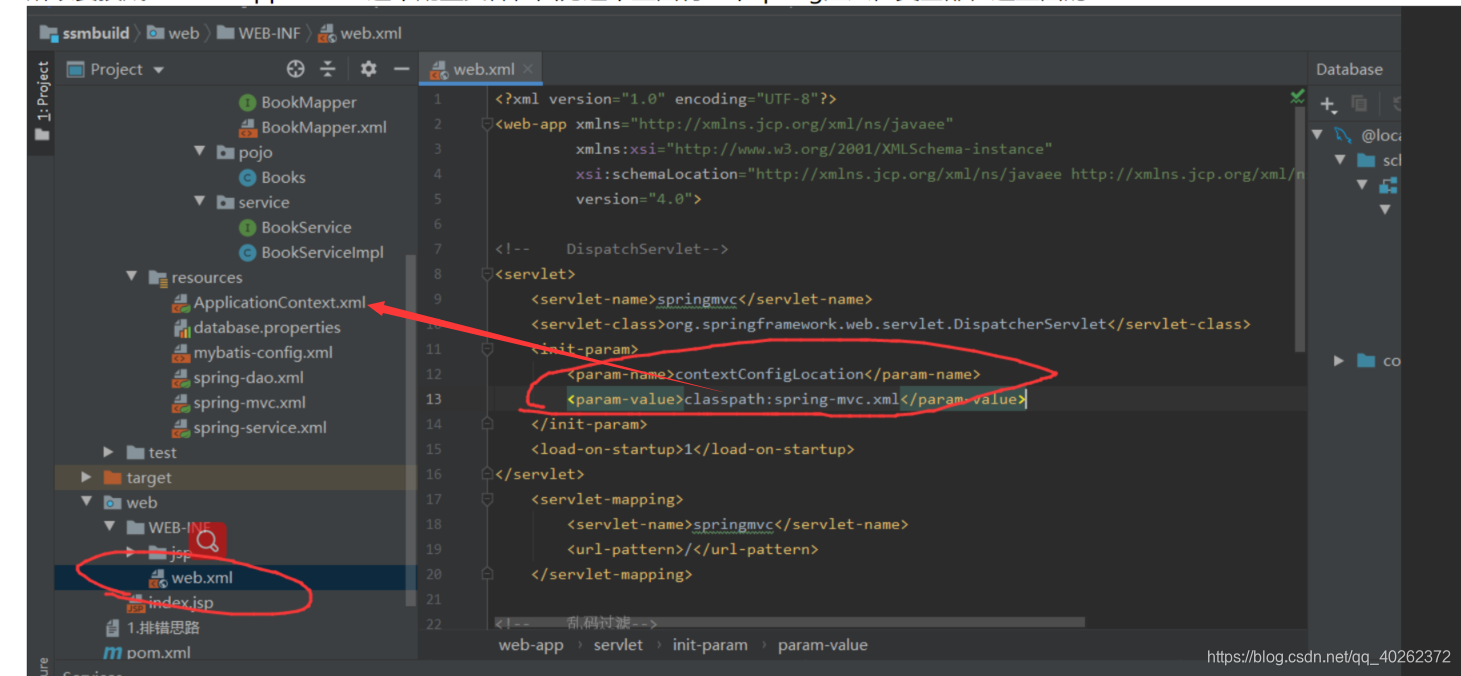Add a new data source with the plus icon
Screen dimensions: 1461x676
[x=1325, y=104]
